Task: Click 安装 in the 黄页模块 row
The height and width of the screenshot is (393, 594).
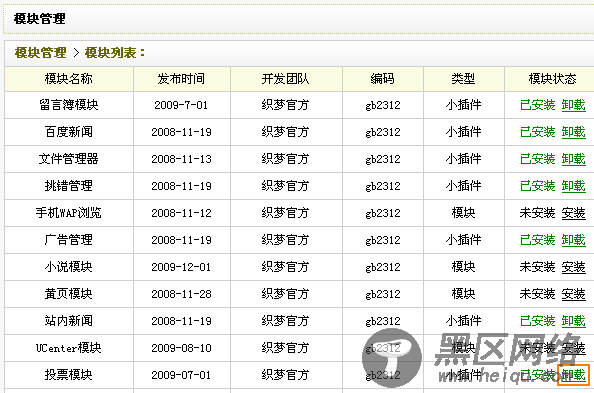Action: pos(573,294)
